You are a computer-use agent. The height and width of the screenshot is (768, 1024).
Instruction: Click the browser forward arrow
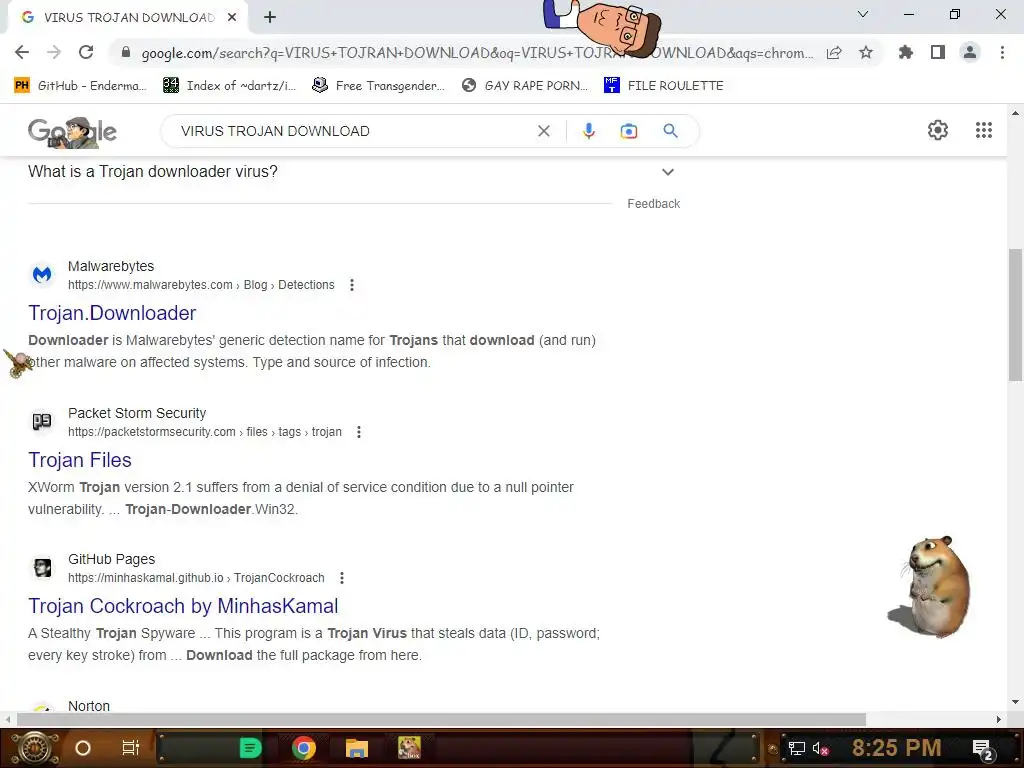coord(54,52)
